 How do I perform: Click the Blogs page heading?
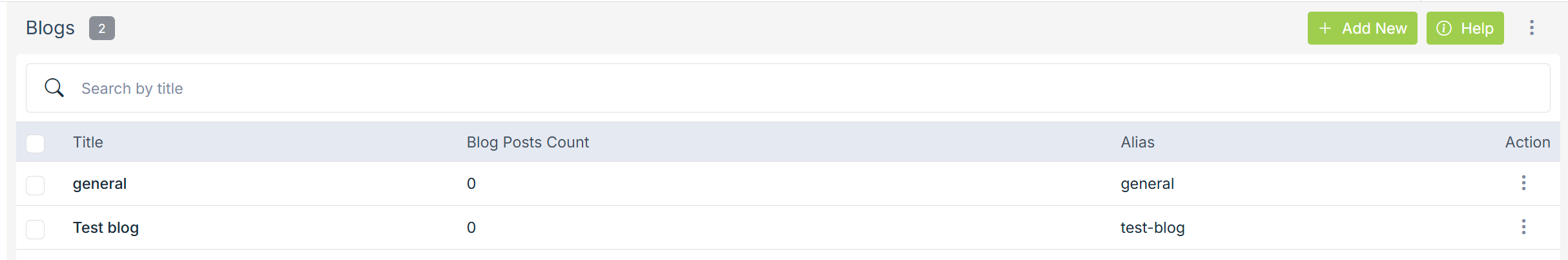click(50, 28)
